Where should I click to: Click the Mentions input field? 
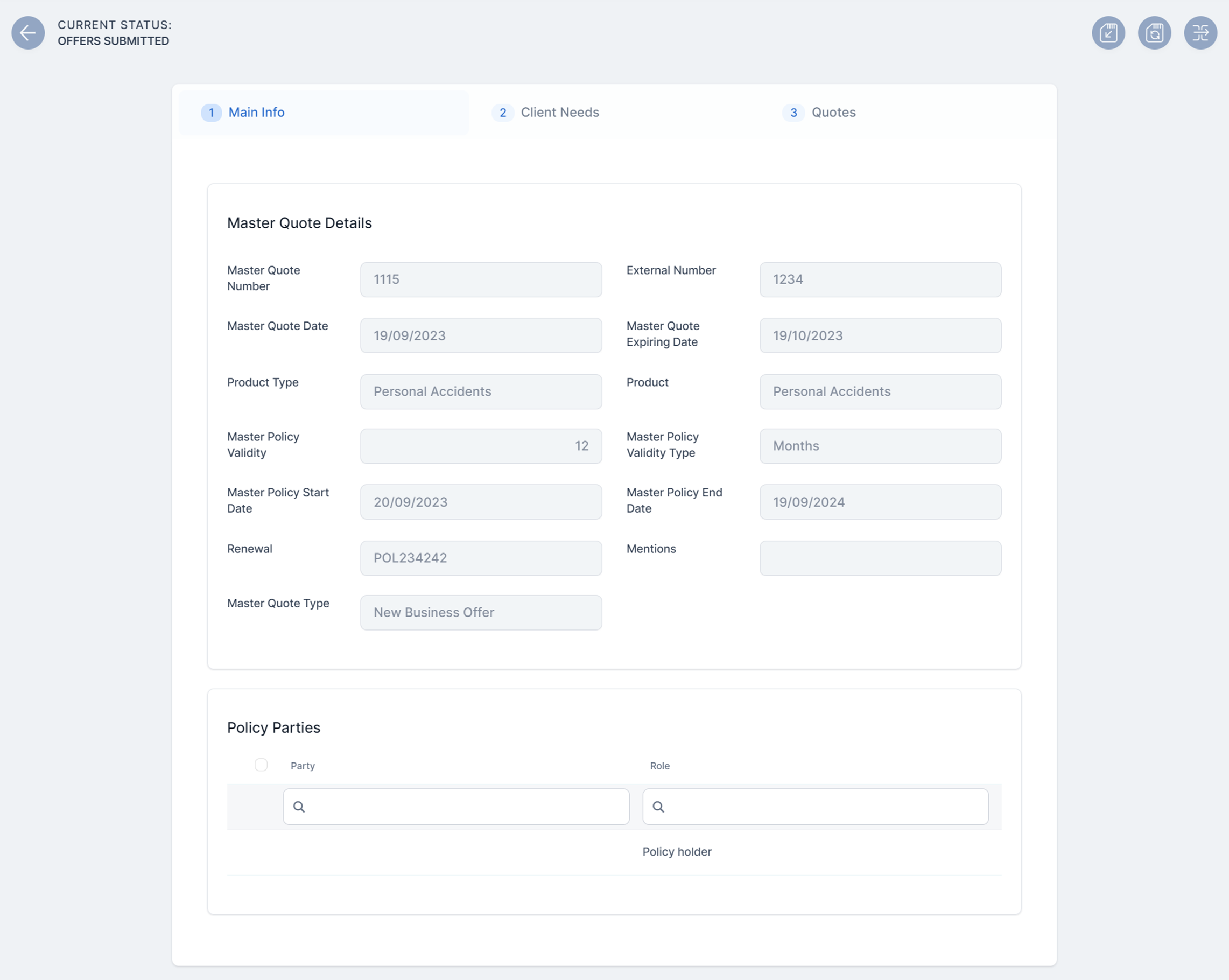click(880, 557)
